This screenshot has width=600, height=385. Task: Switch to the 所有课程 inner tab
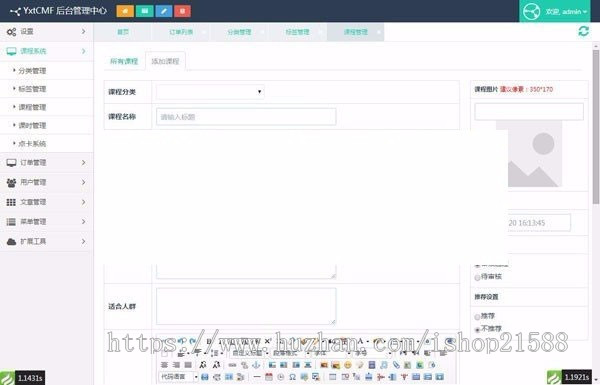(x=124, y=61)
